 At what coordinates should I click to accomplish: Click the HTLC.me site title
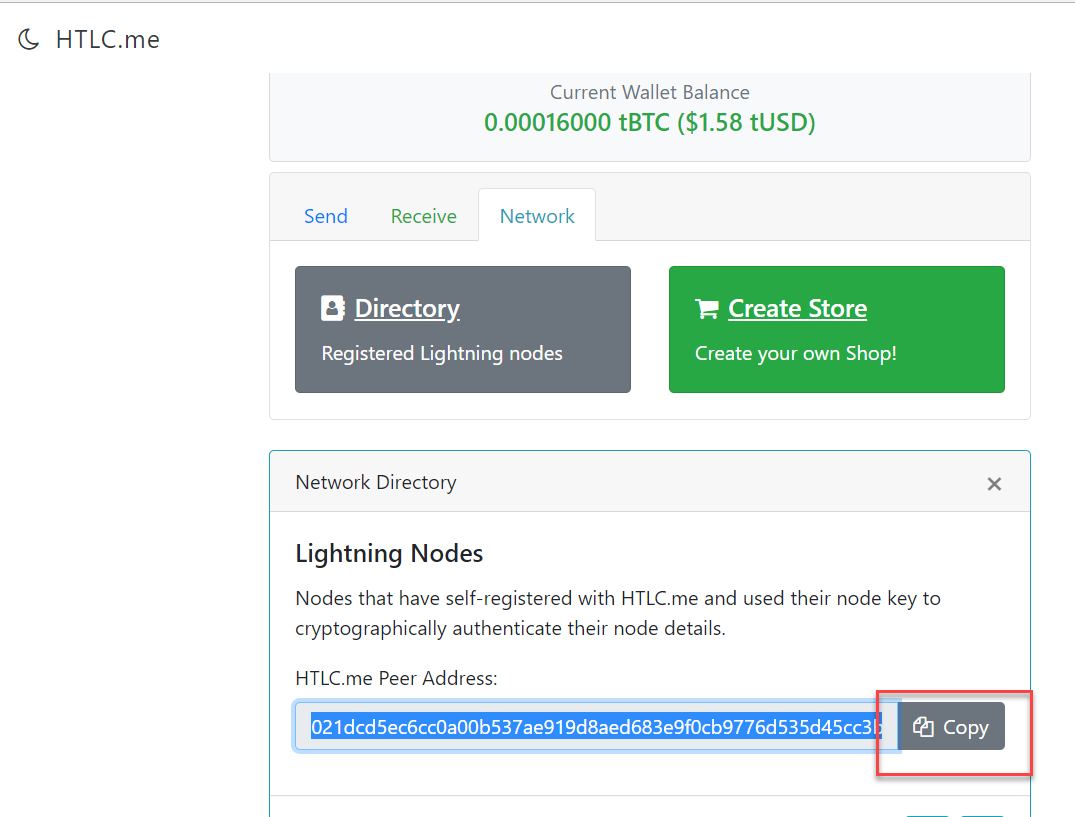tap(108, 40)
